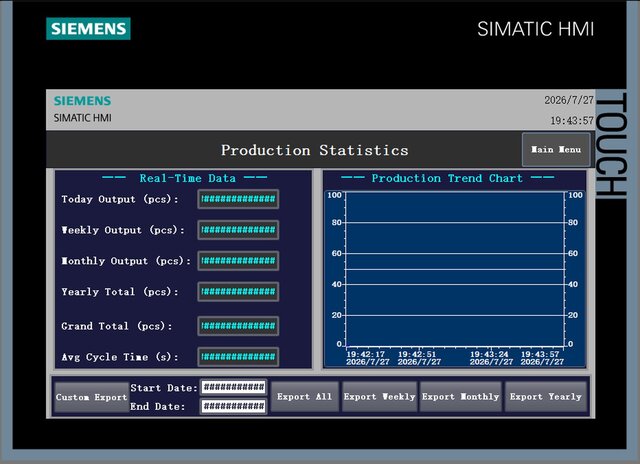Click the Custom Export button

[x=91, y=397]
